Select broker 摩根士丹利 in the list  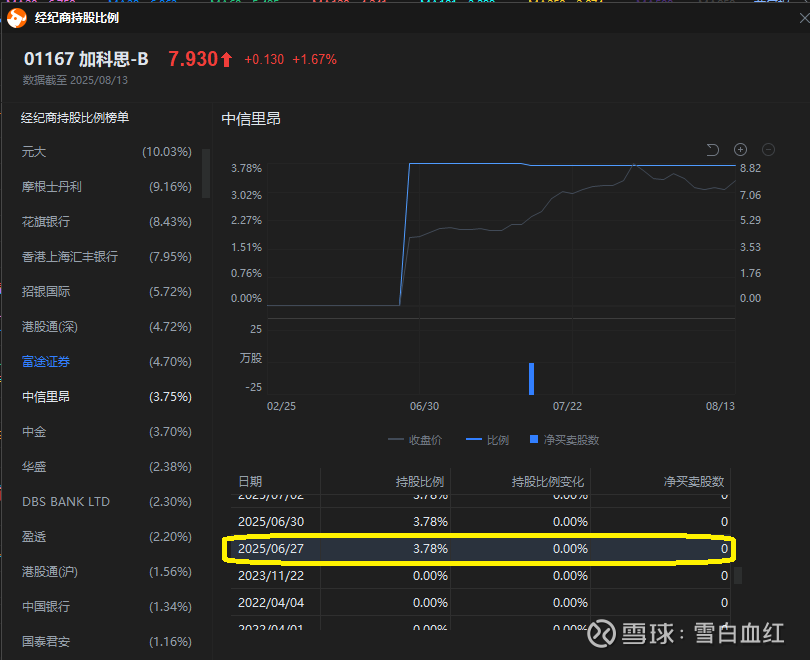[106, 187]
